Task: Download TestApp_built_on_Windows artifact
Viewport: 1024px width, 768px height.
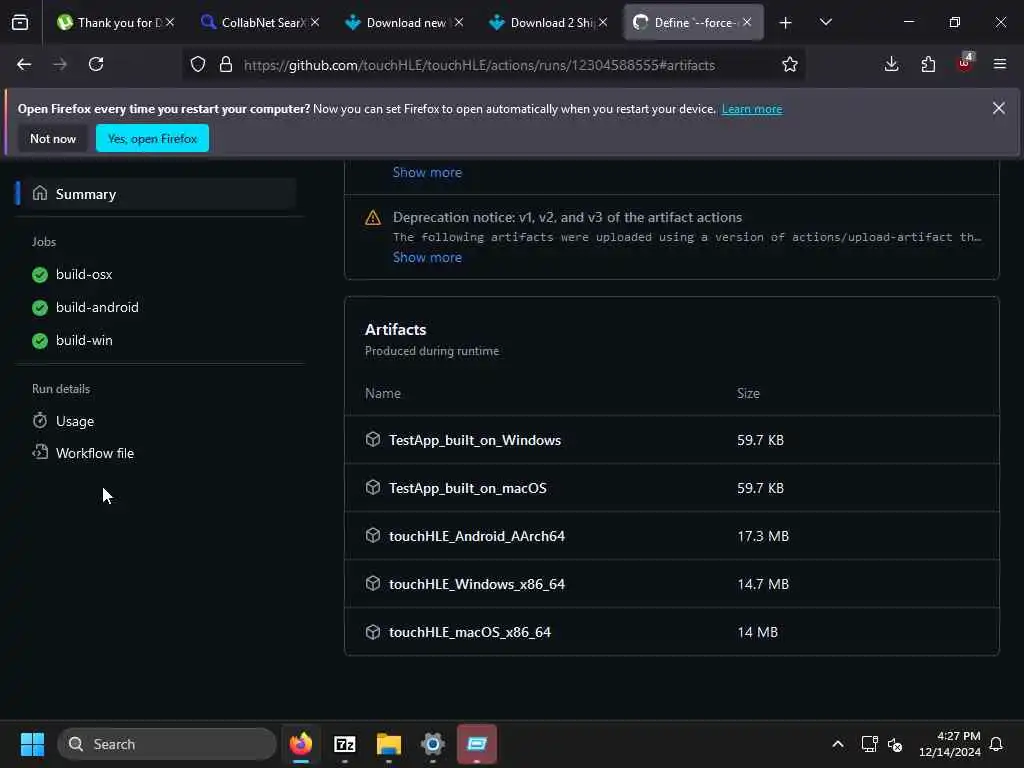Action: tap(475, 440)
